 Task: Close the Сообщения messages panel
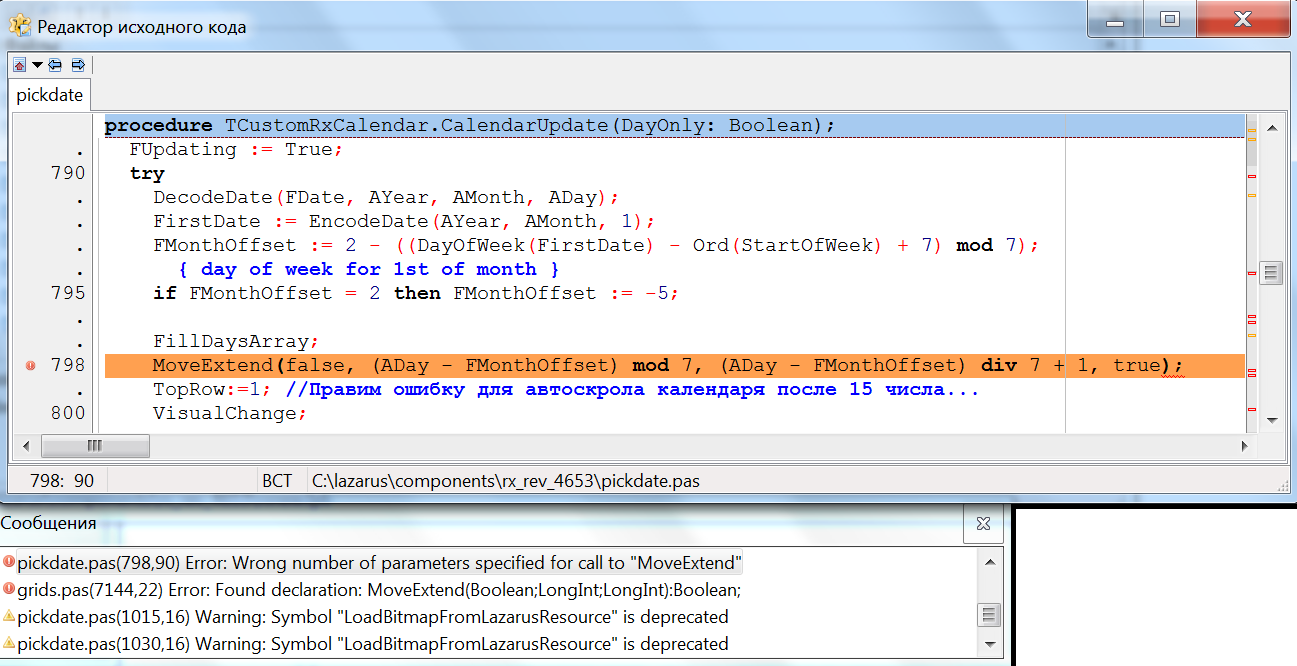point(983,523)
